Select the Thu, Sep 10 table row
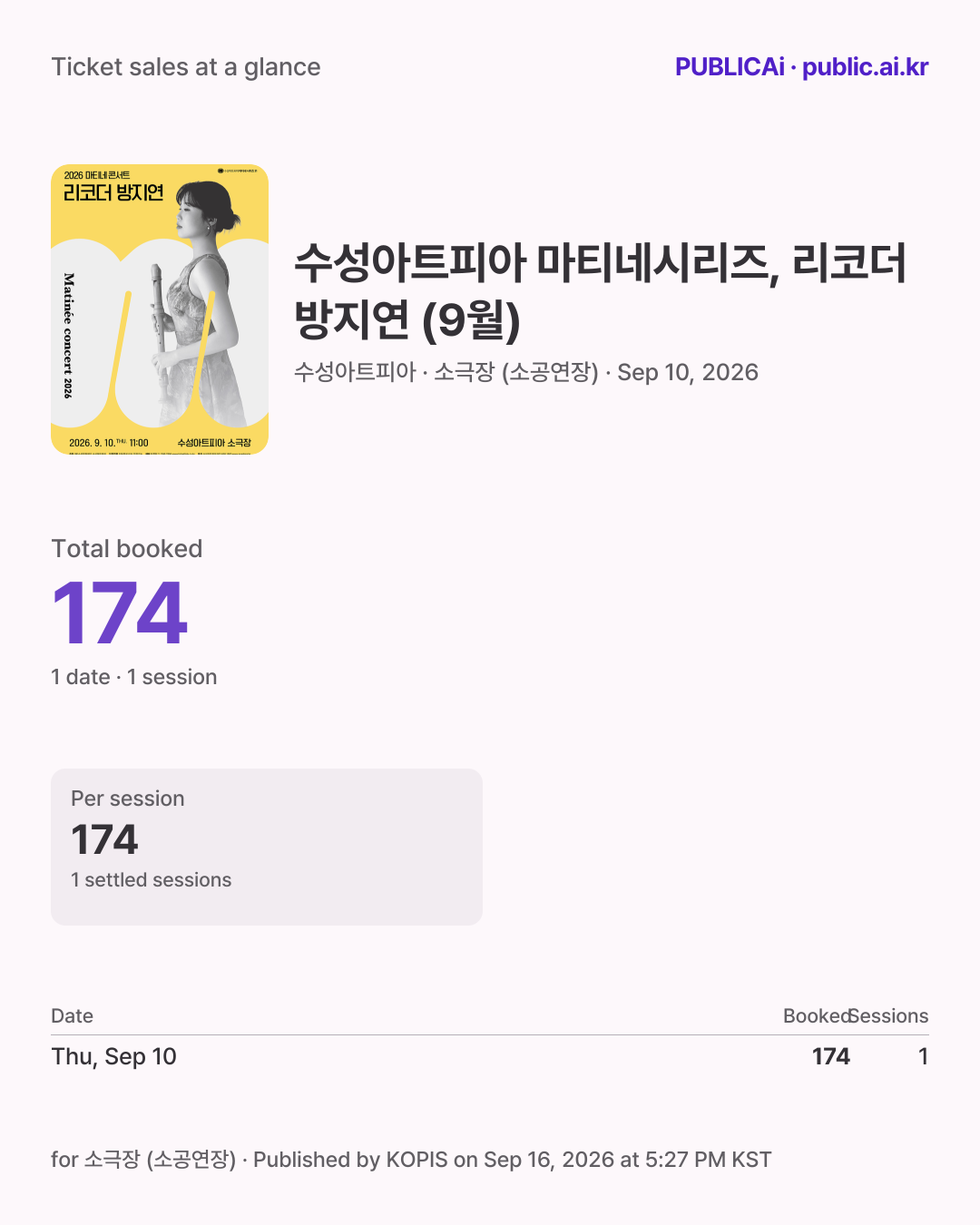Image resolution: width=980 pixels, height=1225 pixels. click(490, 1056)
